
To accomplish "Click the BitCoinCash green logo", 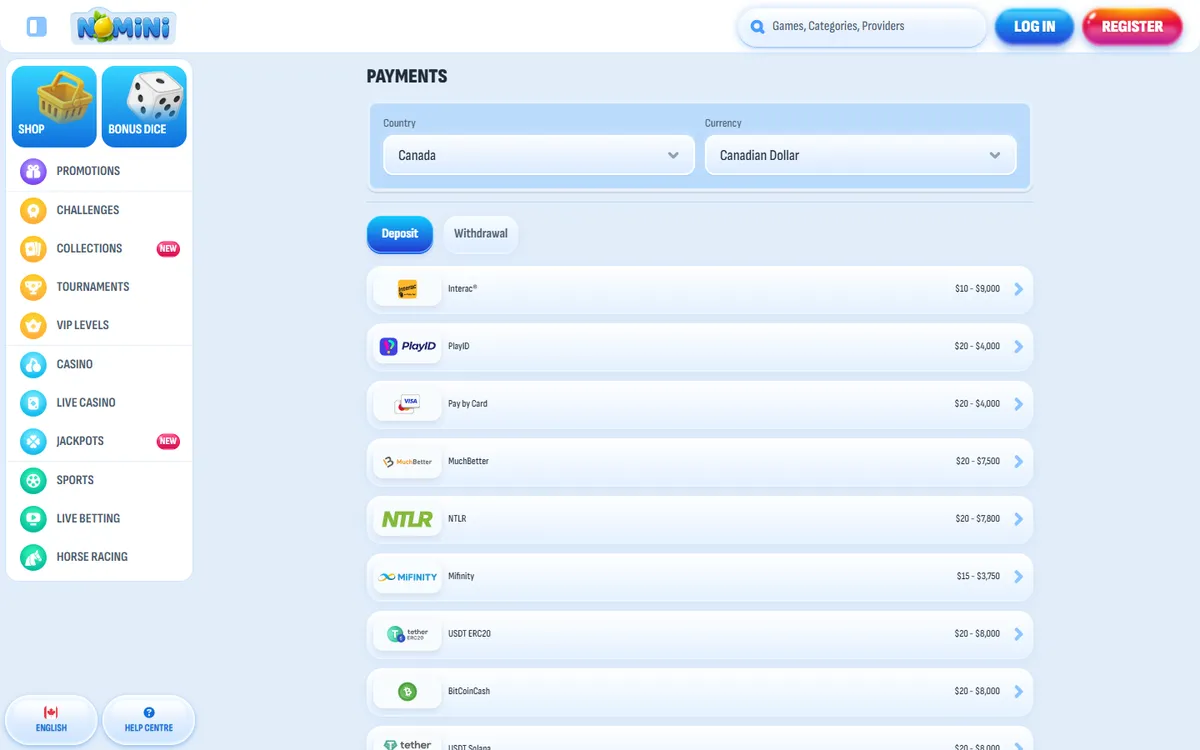I will click(407, 691).
